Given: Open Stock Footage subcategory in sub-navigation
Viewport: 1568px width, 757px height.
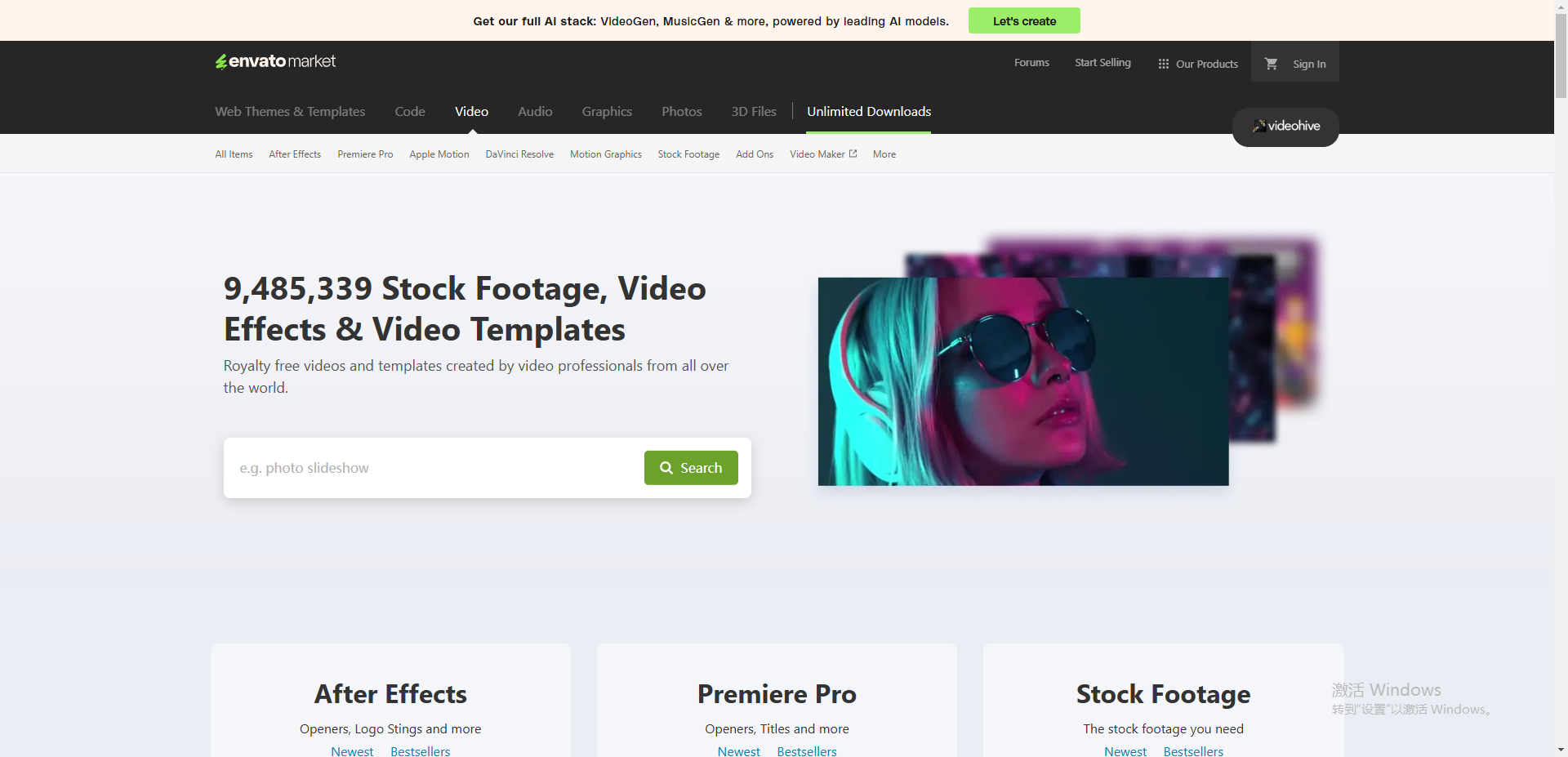Looking at the screenshot, I should (688, 154).
